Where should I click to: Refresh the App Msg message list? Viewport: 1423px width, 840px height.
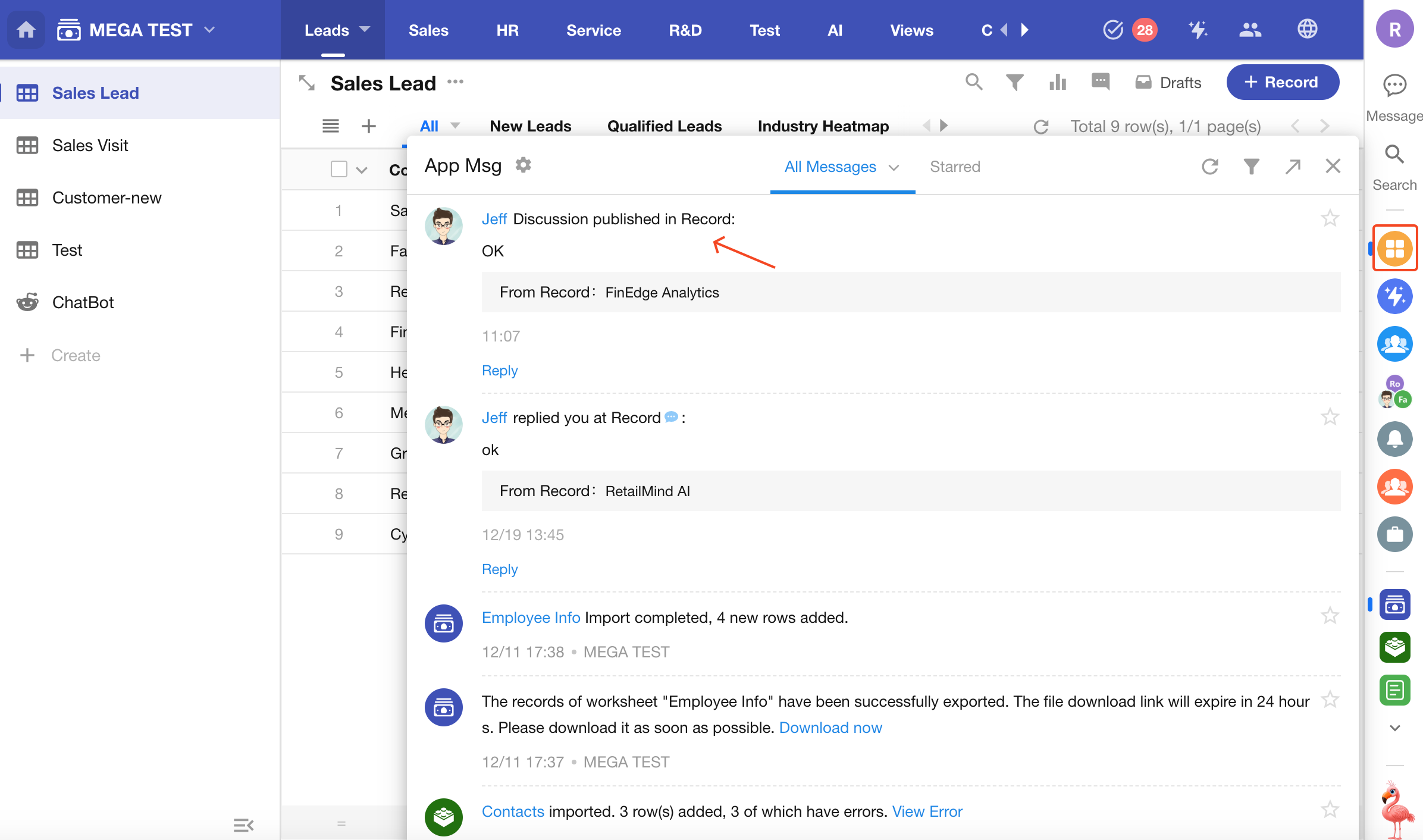click(1209, 167)
